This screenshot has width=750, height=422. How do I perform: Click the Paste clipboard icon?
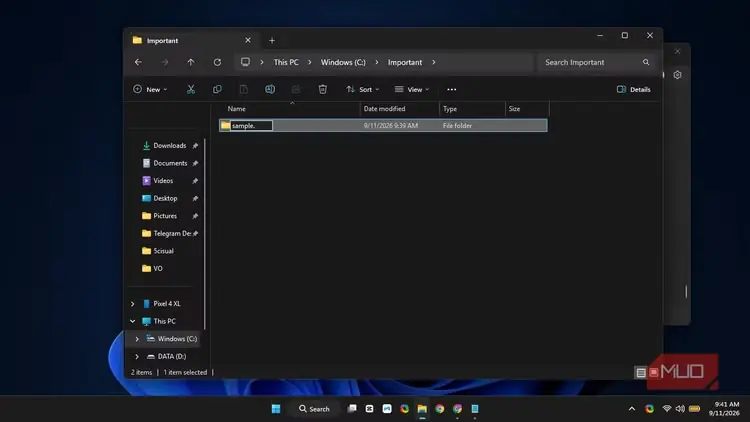(243, 89)
